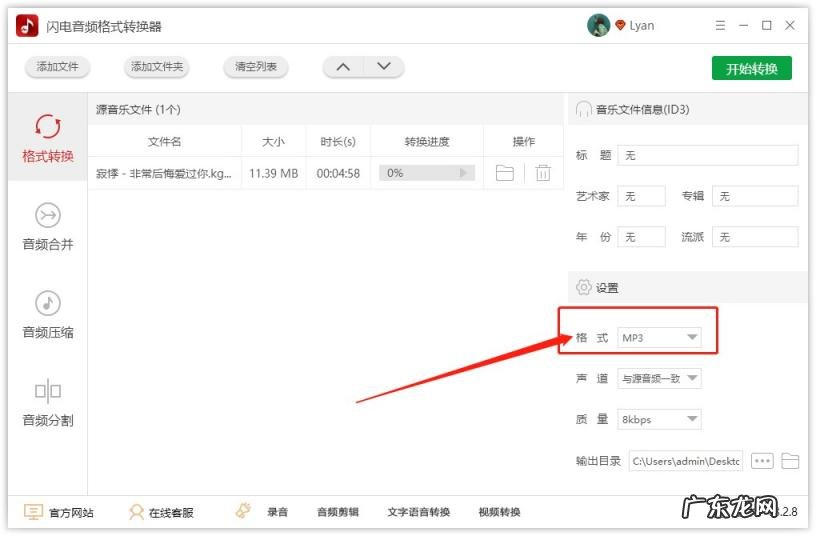Open the 音频压缩 audio compression section

click(48, 314)
